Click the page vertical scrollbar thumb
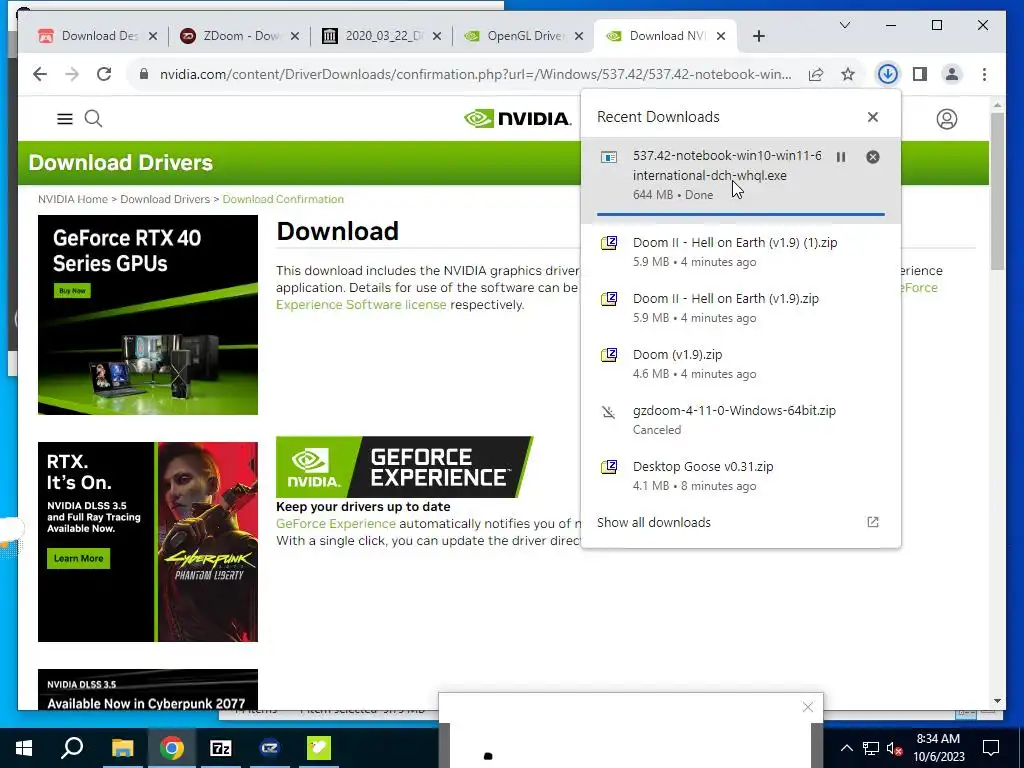The image size is (1024, 768). (x=997, y=191)
